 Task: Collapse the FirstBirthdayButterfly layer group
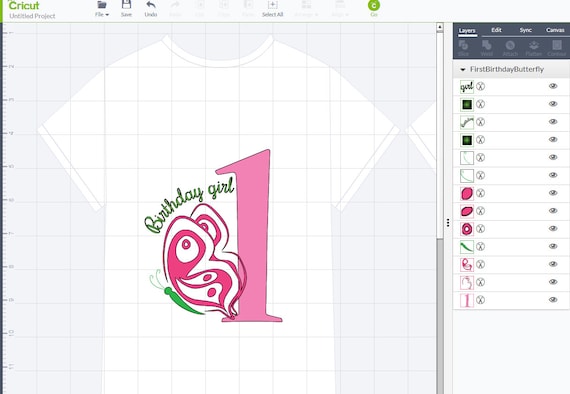[x=463, y=69]
